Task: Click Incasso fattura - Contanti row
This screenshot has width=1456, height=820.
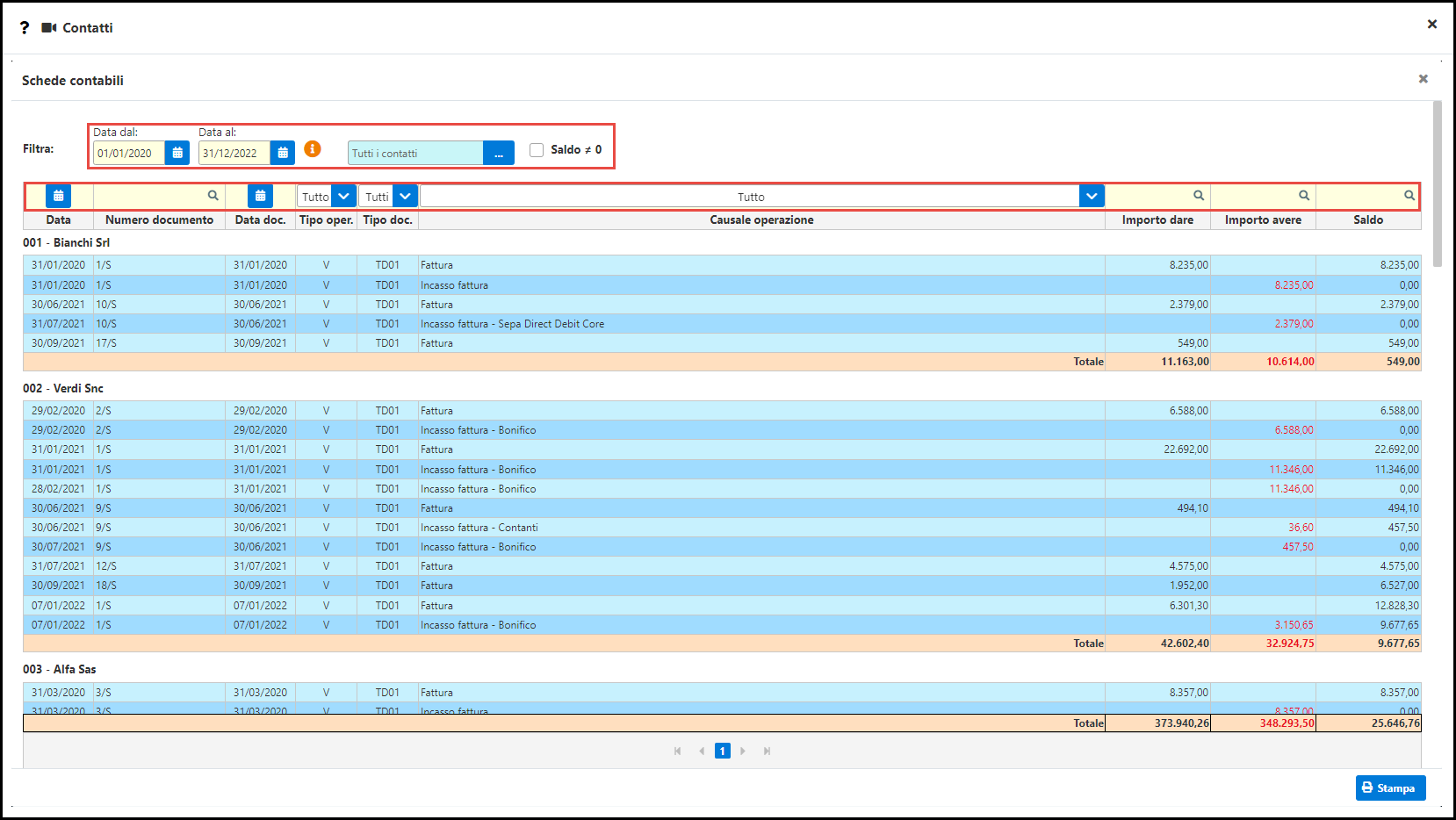Action: point(722,528)
